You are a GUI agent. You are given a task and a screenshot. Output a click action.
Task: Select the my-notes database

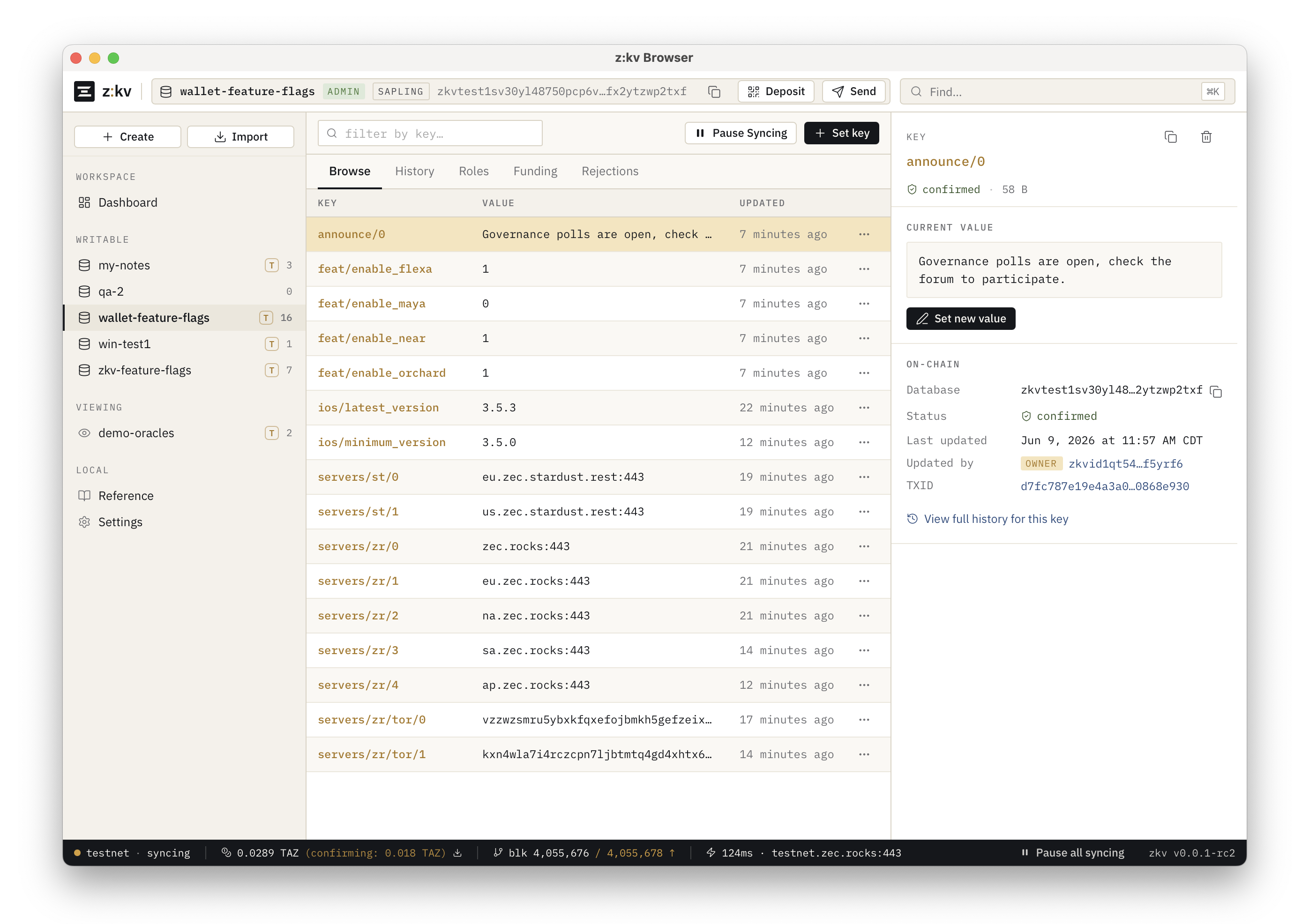point(184,265)
